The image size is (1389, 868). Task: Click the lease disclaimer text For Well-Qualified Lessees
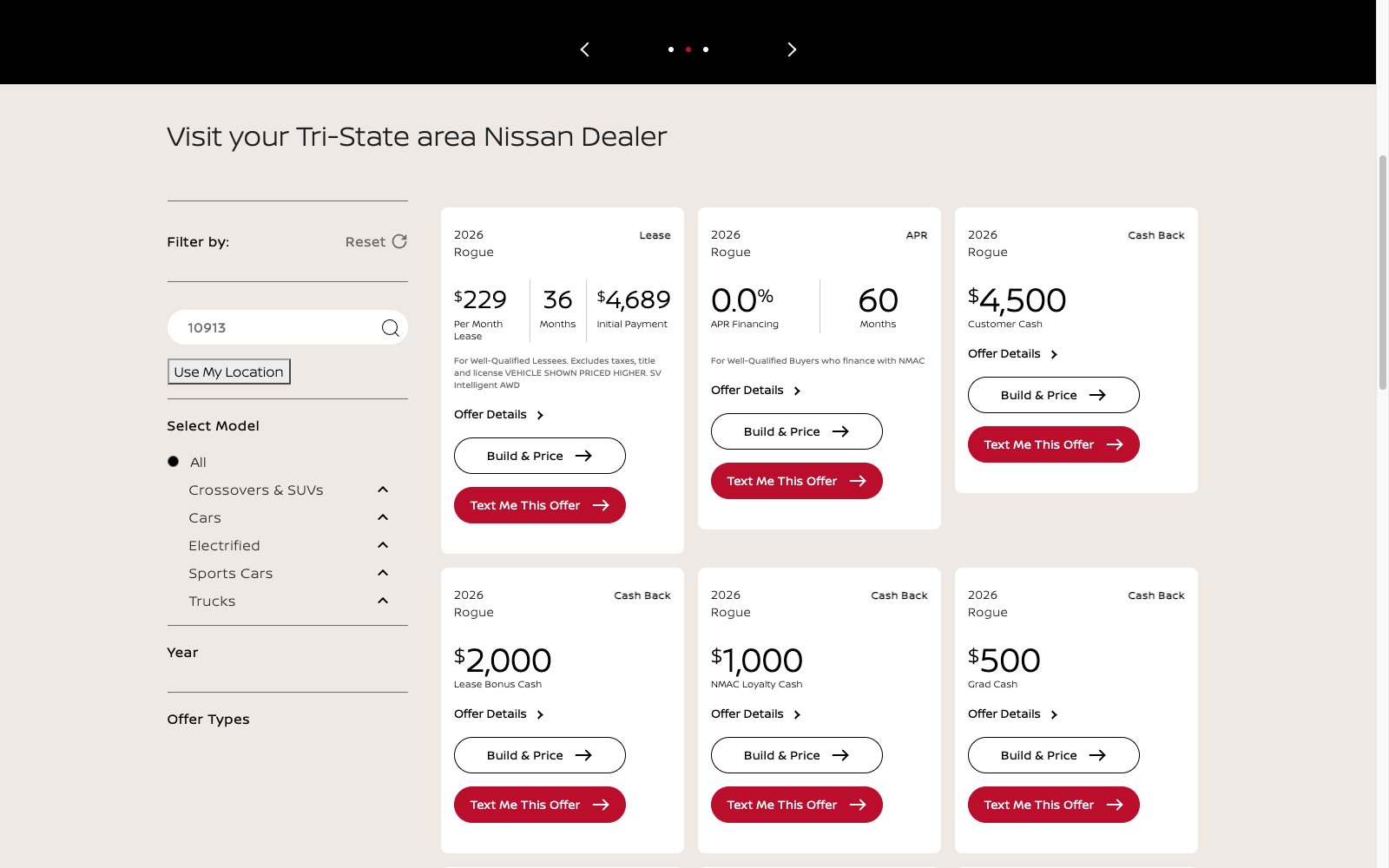(x=558, y=373)
